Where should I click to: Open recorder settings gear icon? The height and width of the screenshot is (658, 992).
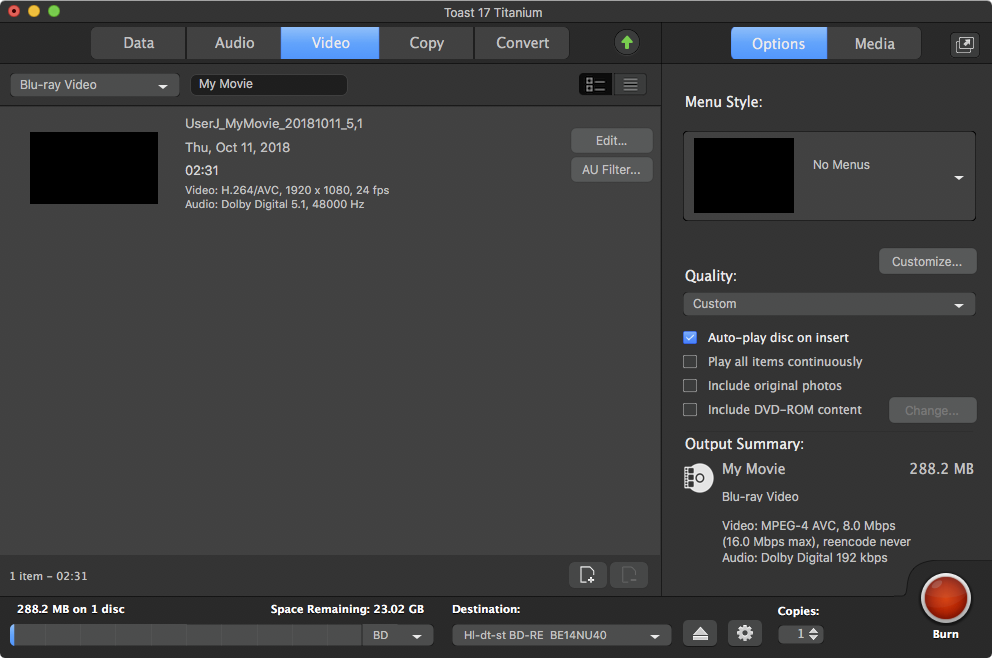click(745, 633)
